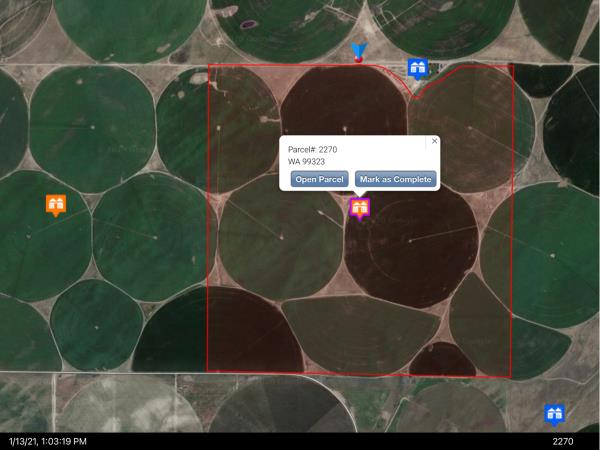Click parcel number 2270 in status bar
This screenshot has height=450, width=600.
(x=562, y=441)
